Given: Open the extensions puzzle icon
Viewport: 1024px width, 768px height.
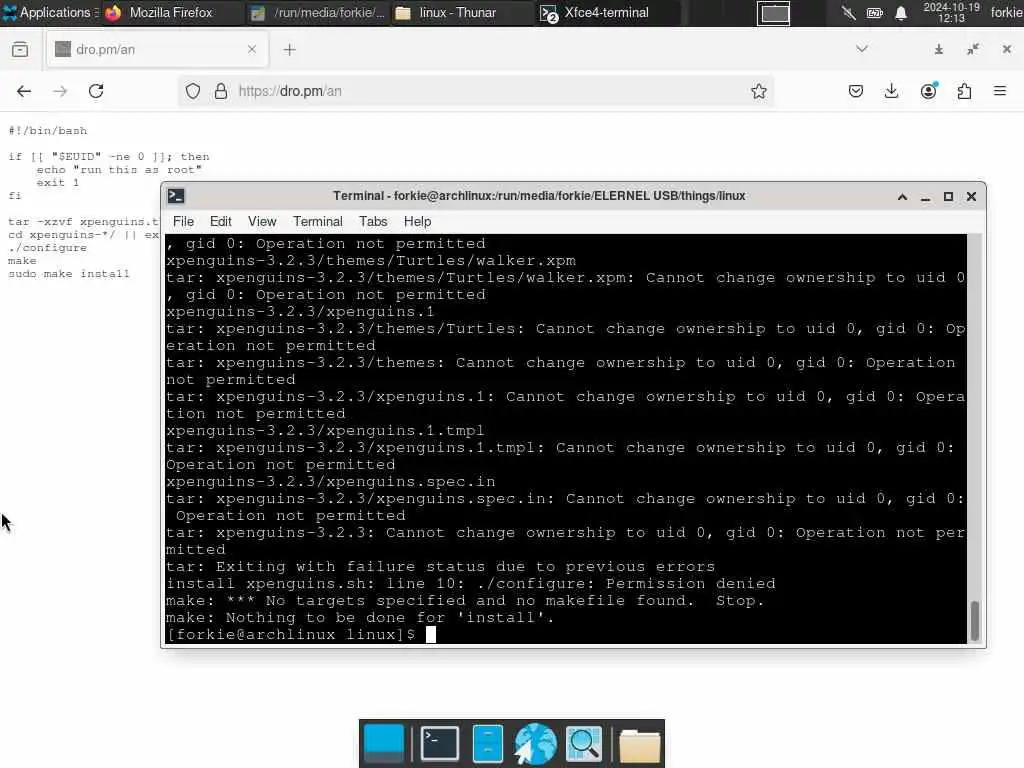Looking at the screenshot, I should [x=964, y=91].
